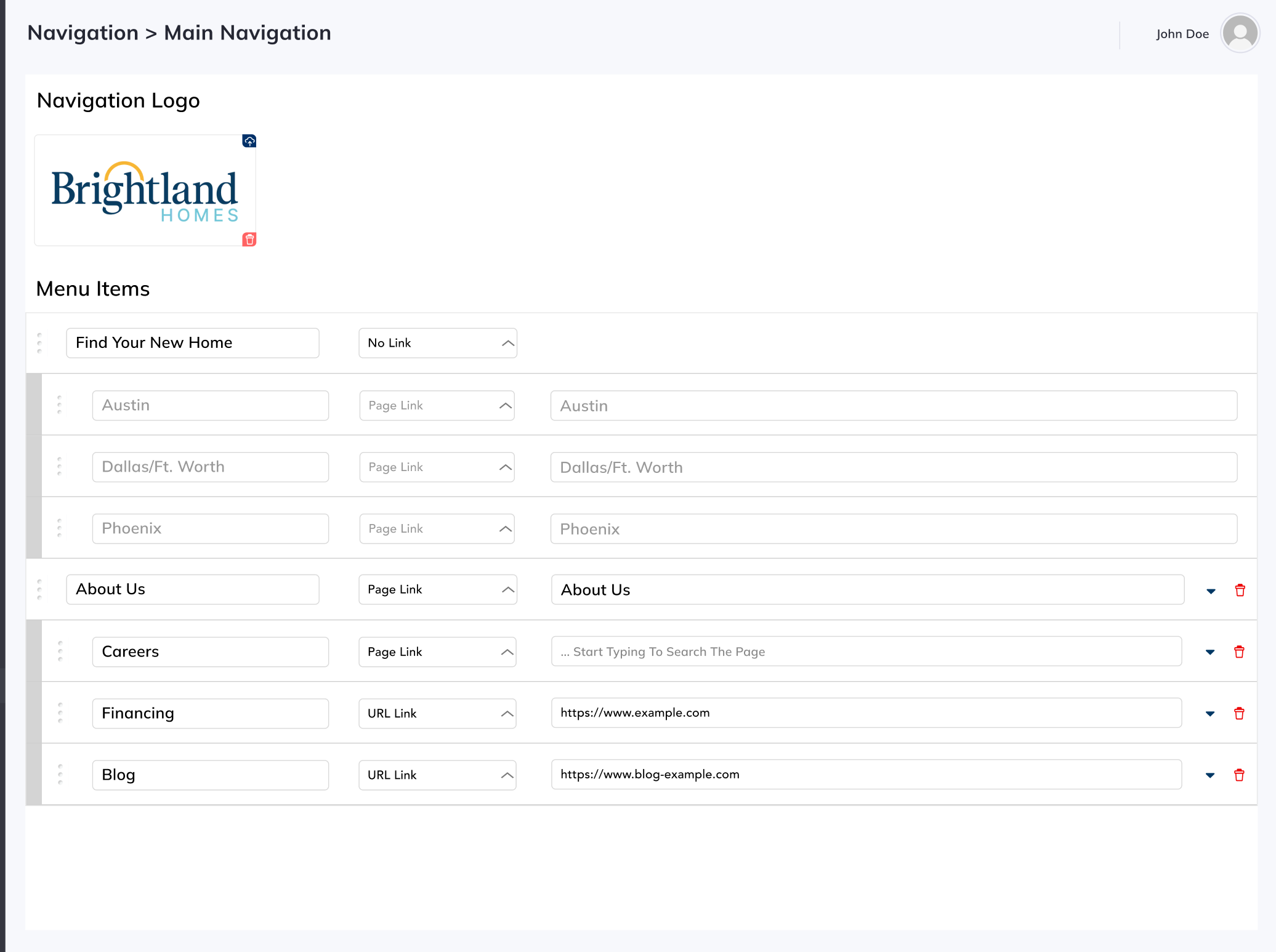Click the Blog URL input field

(x=866, y=775)
